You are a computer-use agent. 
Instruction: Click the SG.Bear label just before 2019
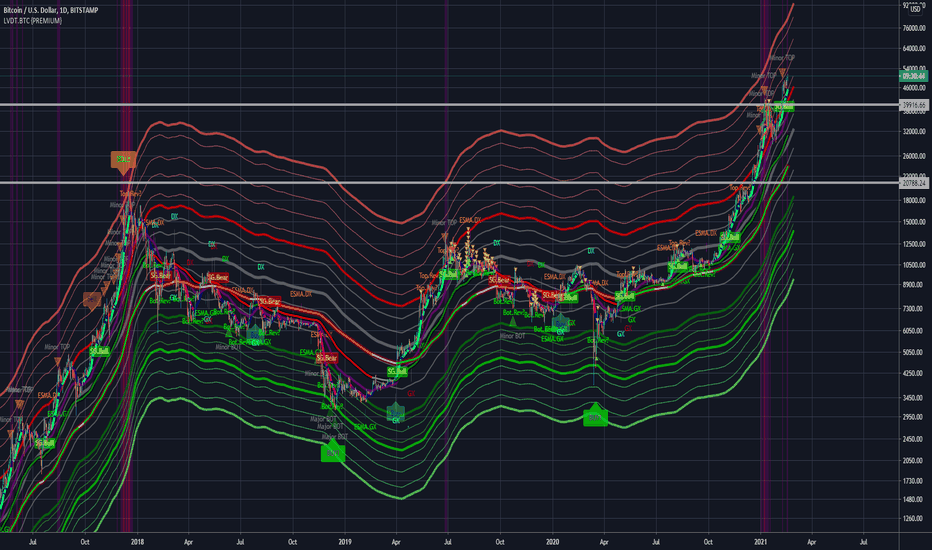(326, 358)
